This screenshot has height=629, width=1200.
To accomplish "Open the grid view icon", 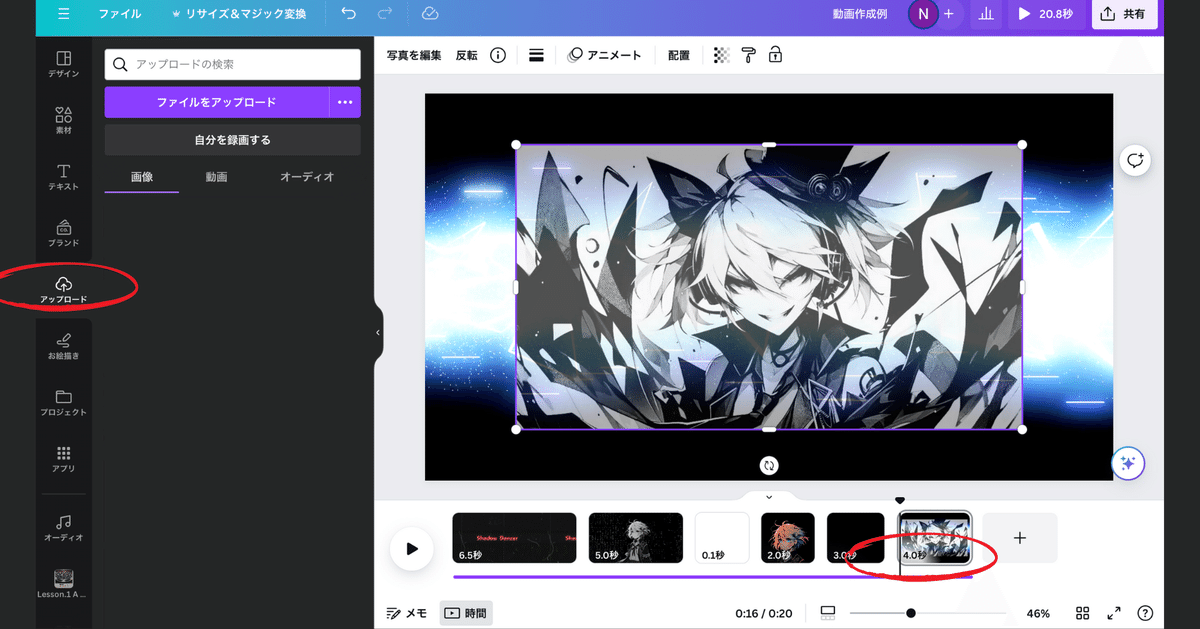I will [1083, 613].
